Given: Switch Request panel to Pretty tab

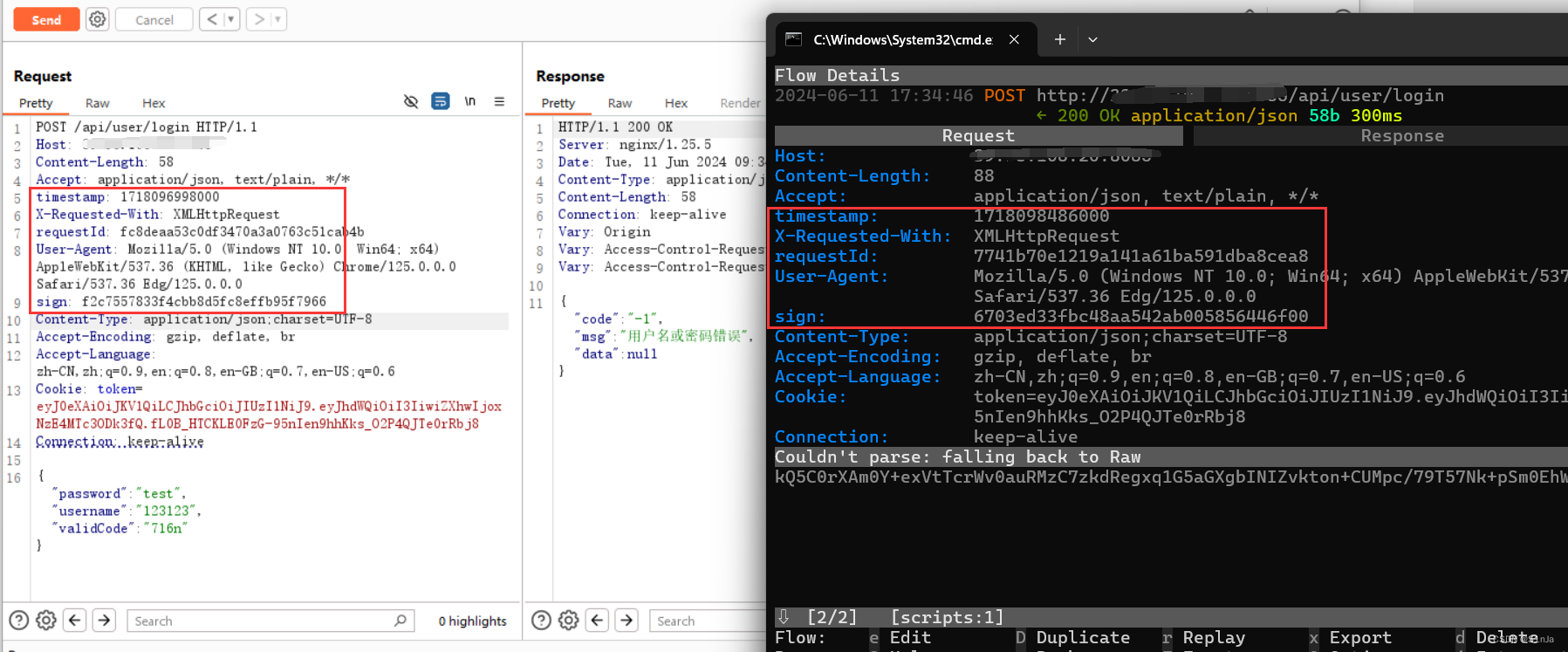Looking at the screenshot, I should (36, 103).
